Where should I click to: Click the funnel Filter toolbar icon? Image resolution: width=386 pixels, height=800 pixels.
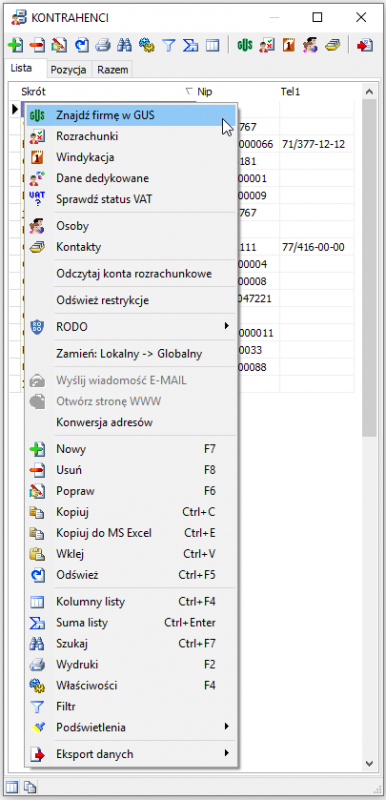pyautogui.click(x=169, y=45)
